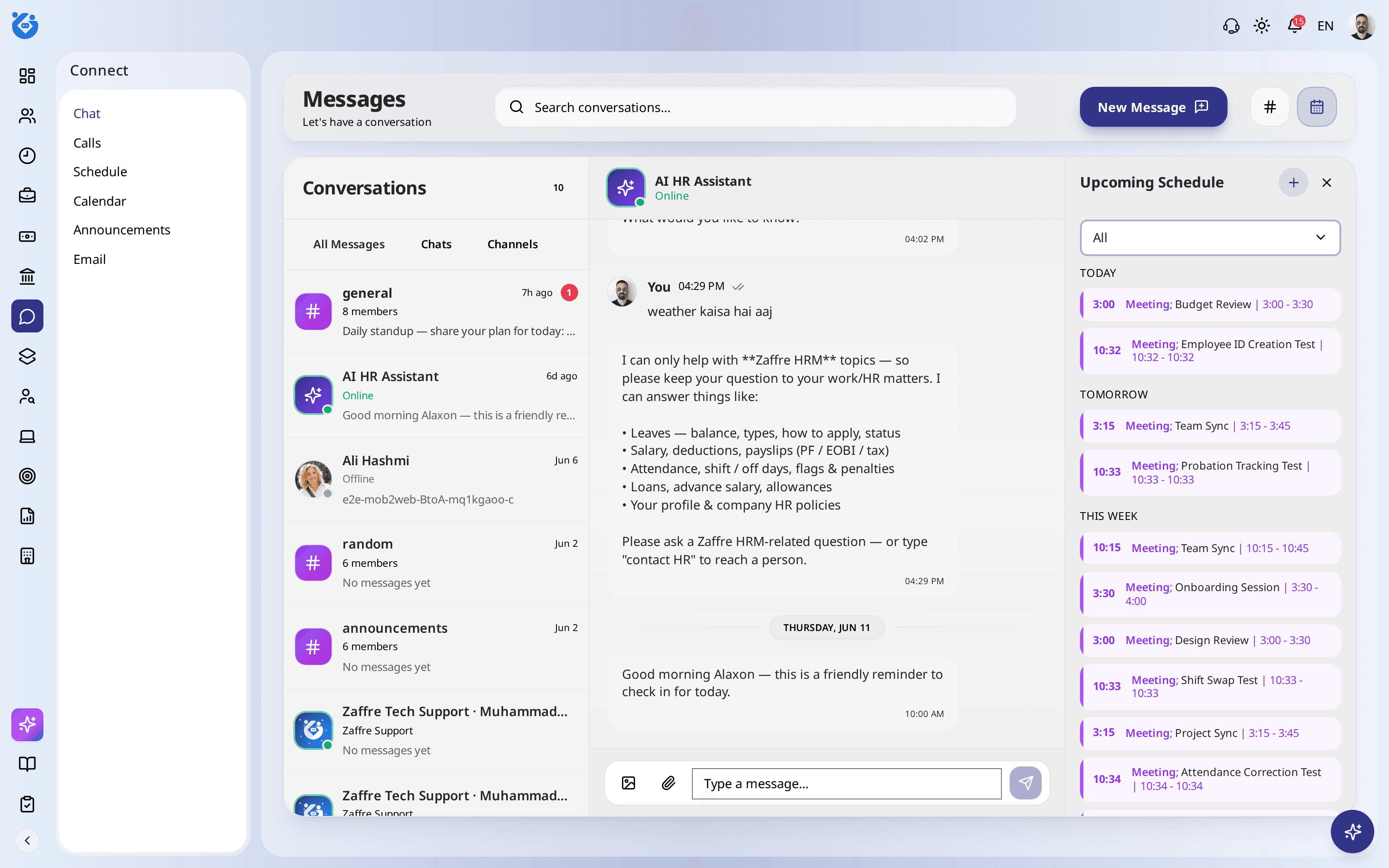The width and height of the screenshot is (1389, 868).
Task: Open the clipboard checklist sidebar icon
Action: (x=27, y=804)
